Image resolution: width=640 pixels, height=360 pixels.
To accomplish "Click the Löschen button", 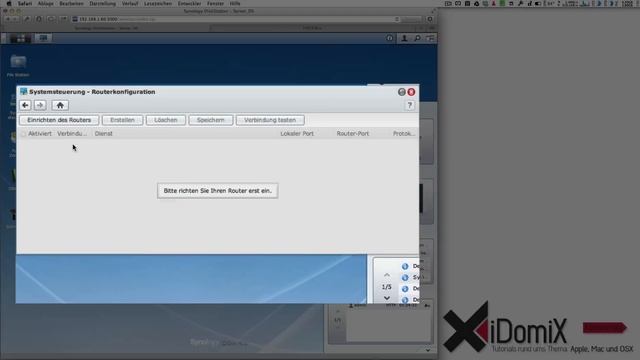I will (x=166, y=120).
